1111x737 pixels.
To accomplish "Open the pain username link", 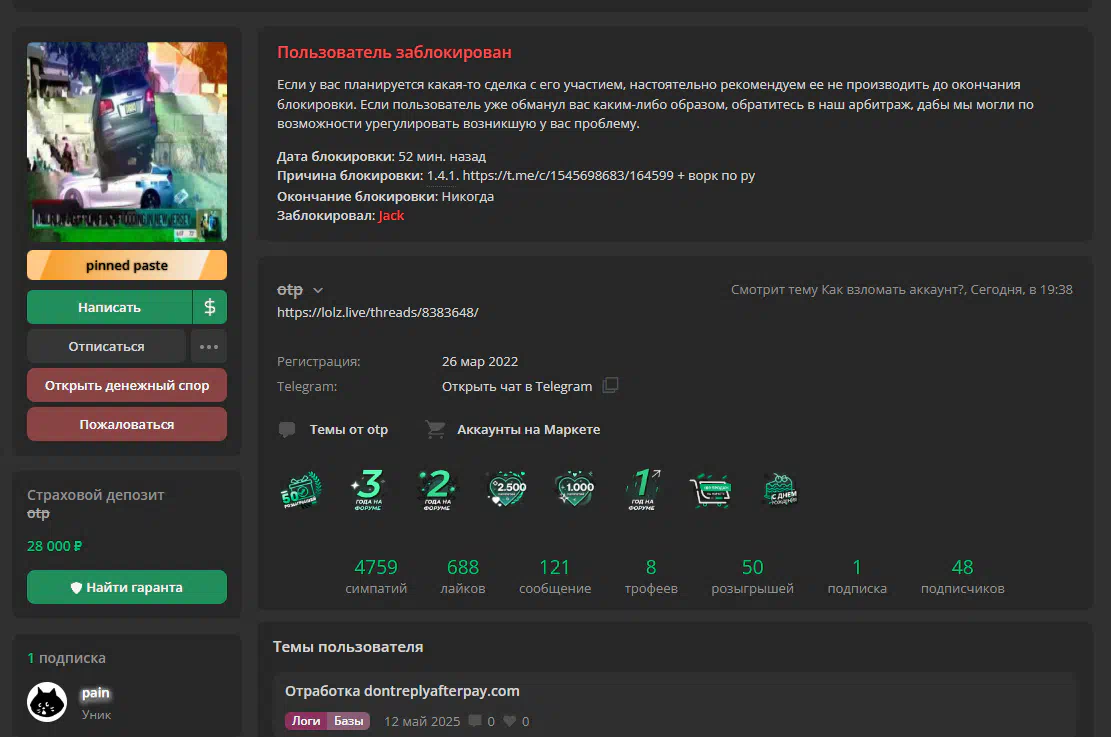I will (x=95, y=692).
